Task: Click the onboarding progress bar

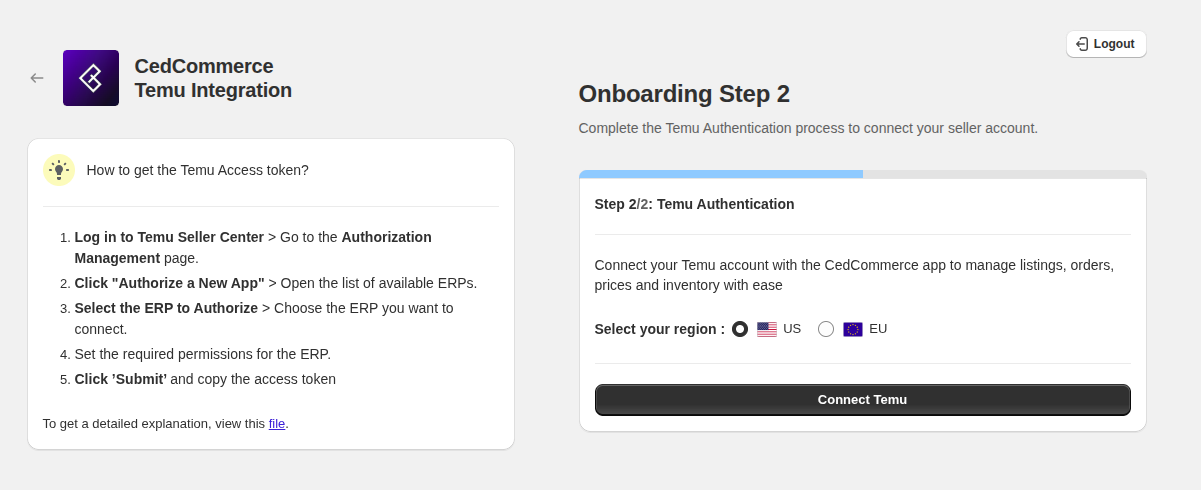Action: click(862, 174)
